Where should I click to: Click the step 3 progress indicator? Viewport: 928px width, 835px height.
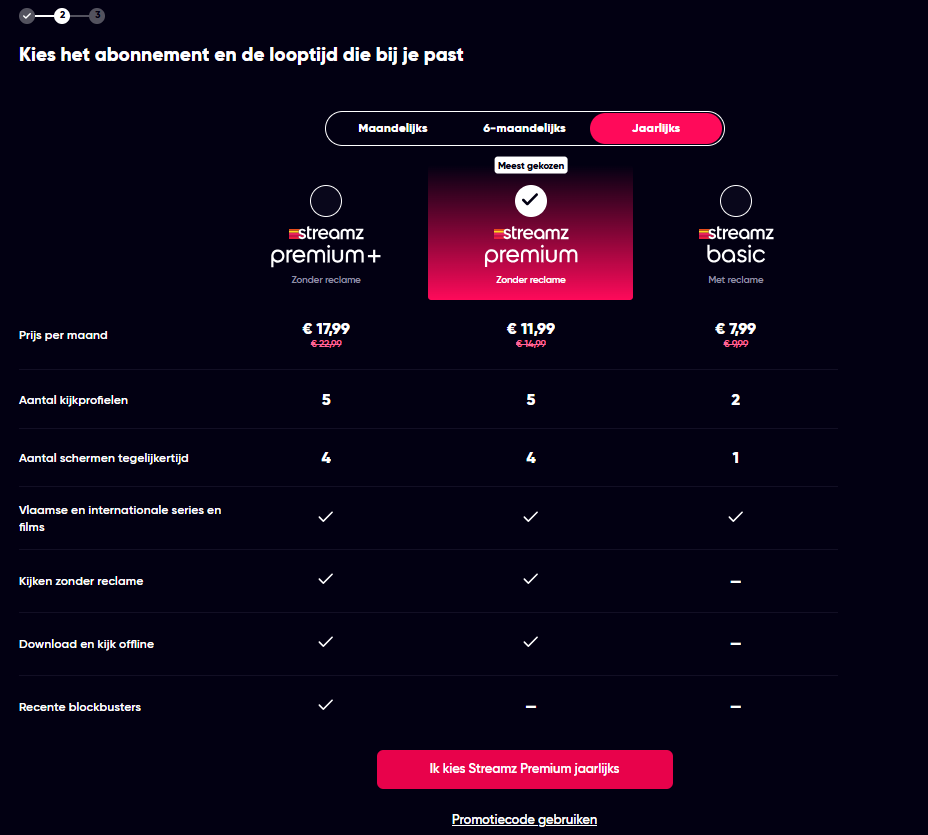point(97,15)
